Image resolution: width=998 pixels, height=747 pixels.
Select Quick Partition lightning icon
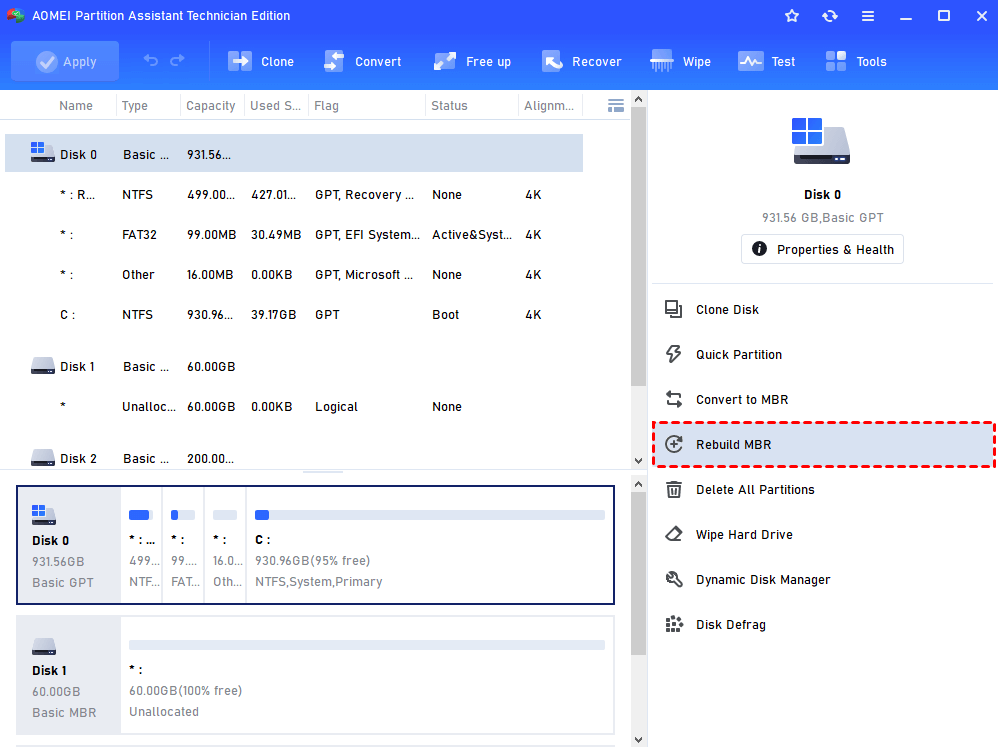pos(673,354)
